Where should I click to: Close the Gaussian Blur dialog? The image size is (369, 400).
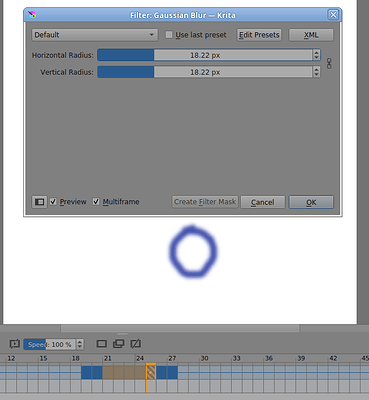tap(333, 15)
